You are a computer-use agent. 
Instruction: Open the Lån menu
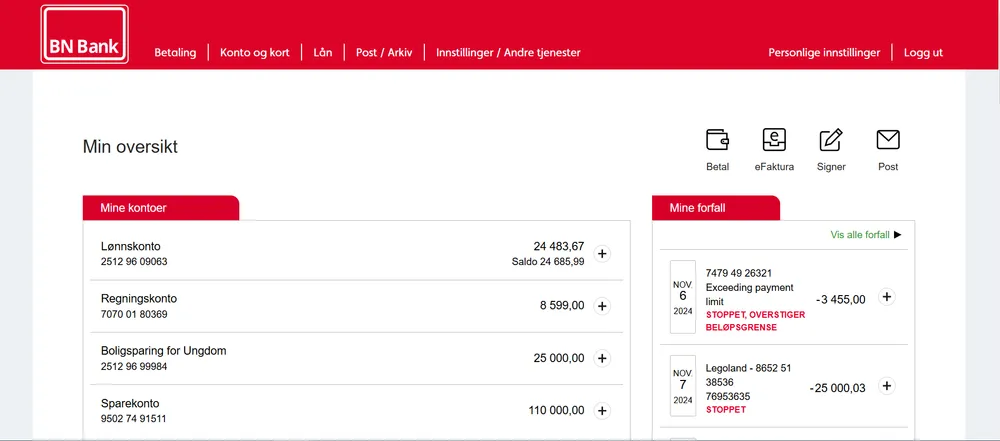click(x=323, y=53)
